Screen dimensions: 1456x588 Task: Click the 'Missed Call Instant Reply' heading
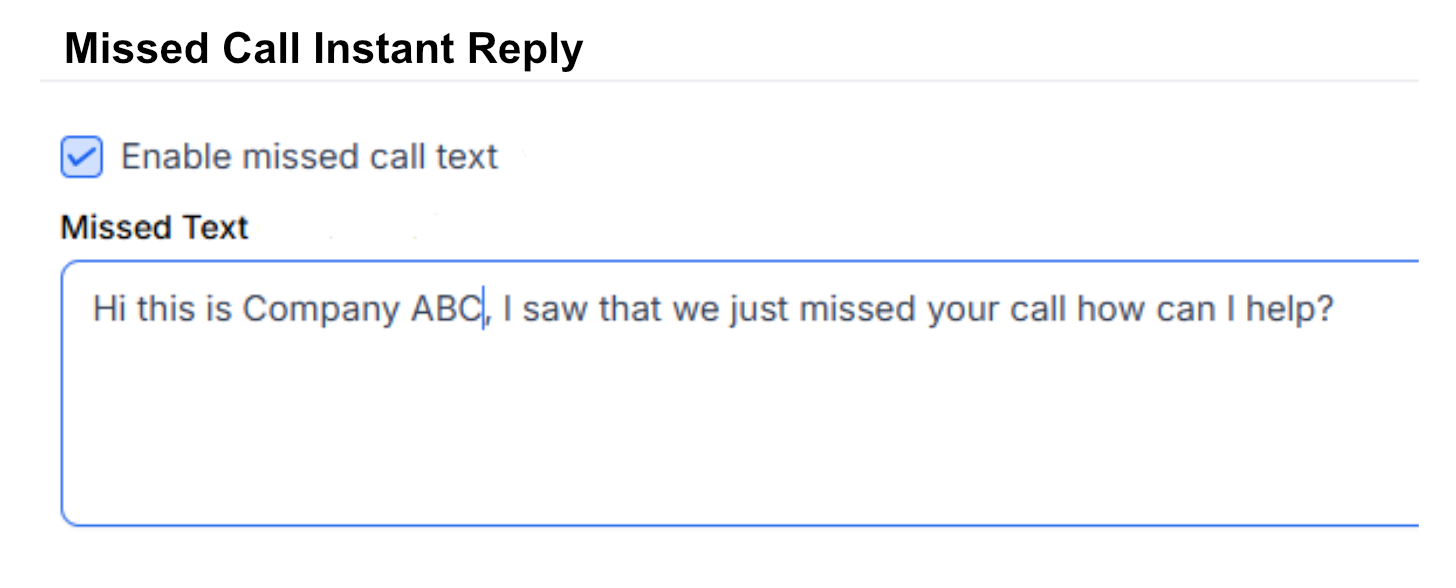click(323, 48)
